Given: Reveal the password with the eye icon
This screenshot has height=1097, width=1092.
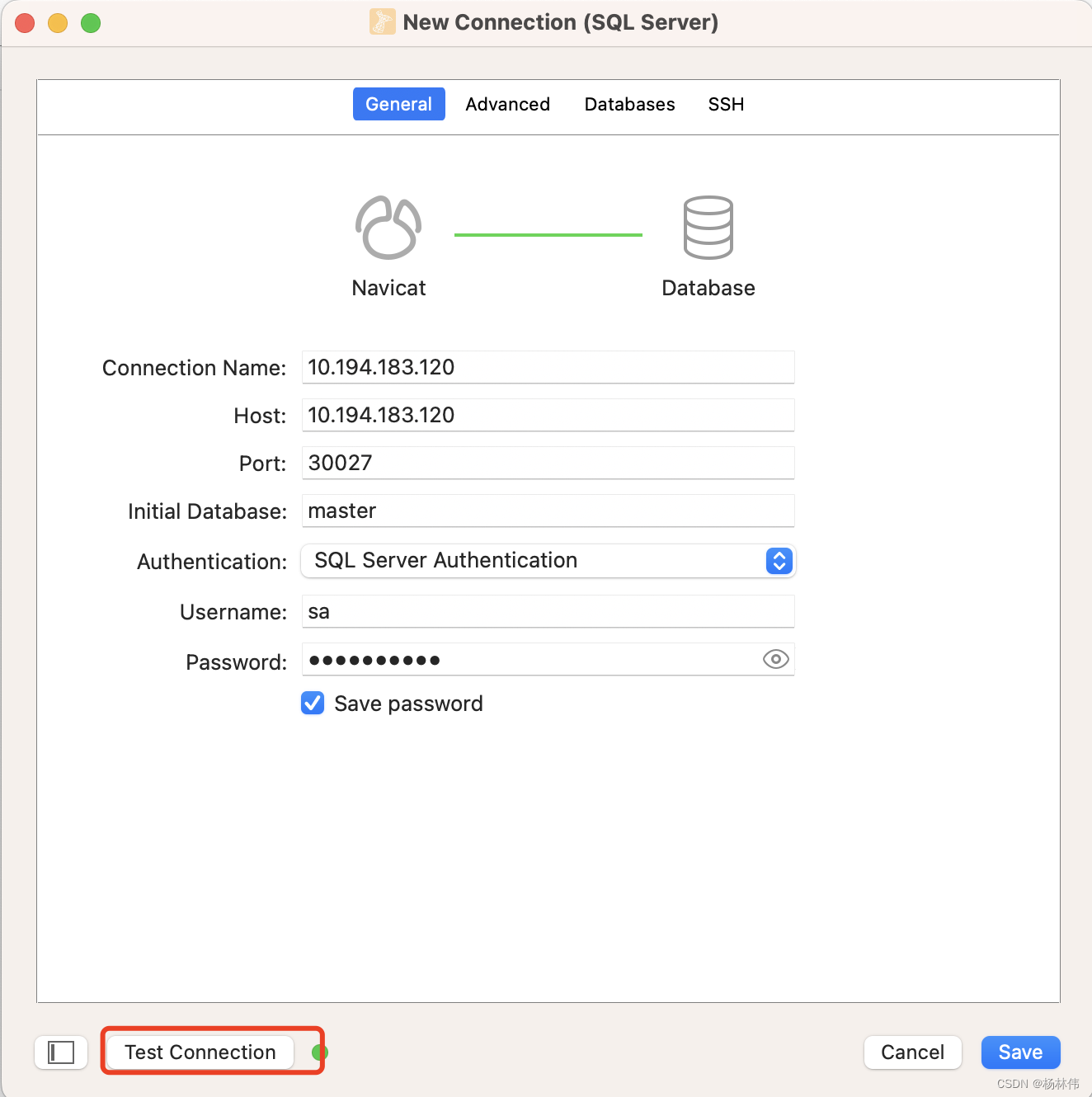Looking at the screenshot, I should coord(775,659).
